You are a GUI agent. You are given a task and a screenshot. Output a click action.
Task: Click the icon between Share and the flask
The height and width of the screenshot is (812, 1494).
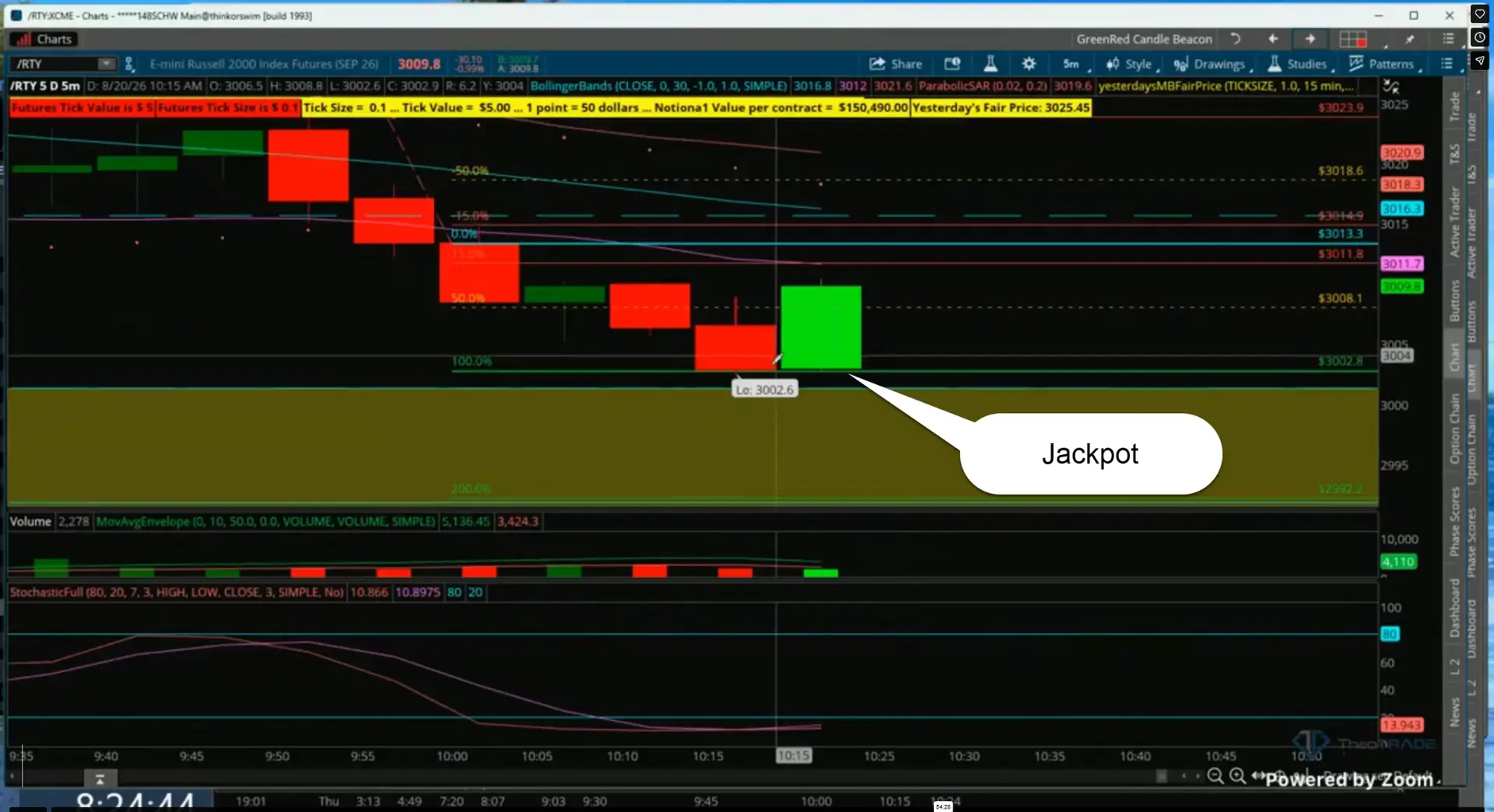952,64
